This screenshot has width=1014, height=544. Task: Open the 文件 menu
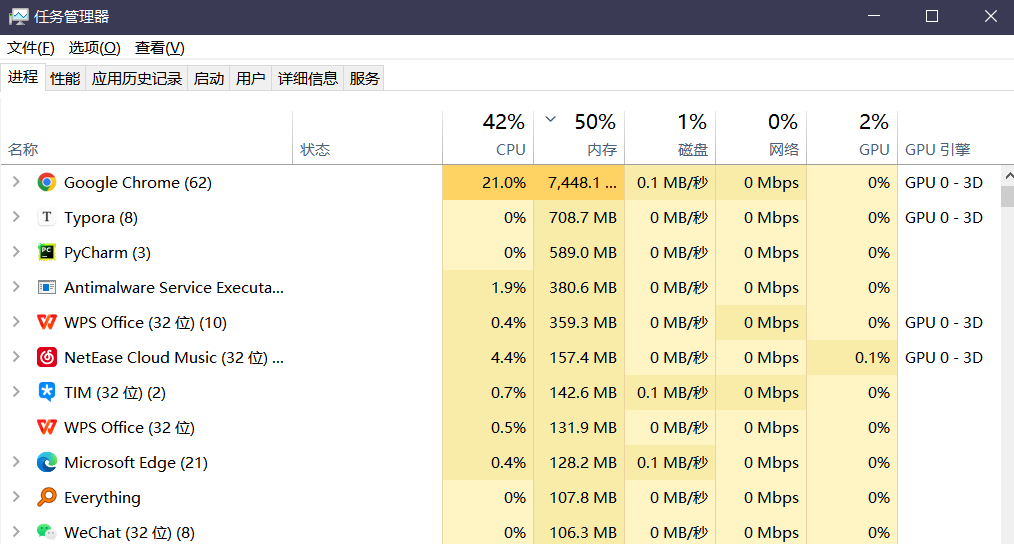tap(31, 48)
